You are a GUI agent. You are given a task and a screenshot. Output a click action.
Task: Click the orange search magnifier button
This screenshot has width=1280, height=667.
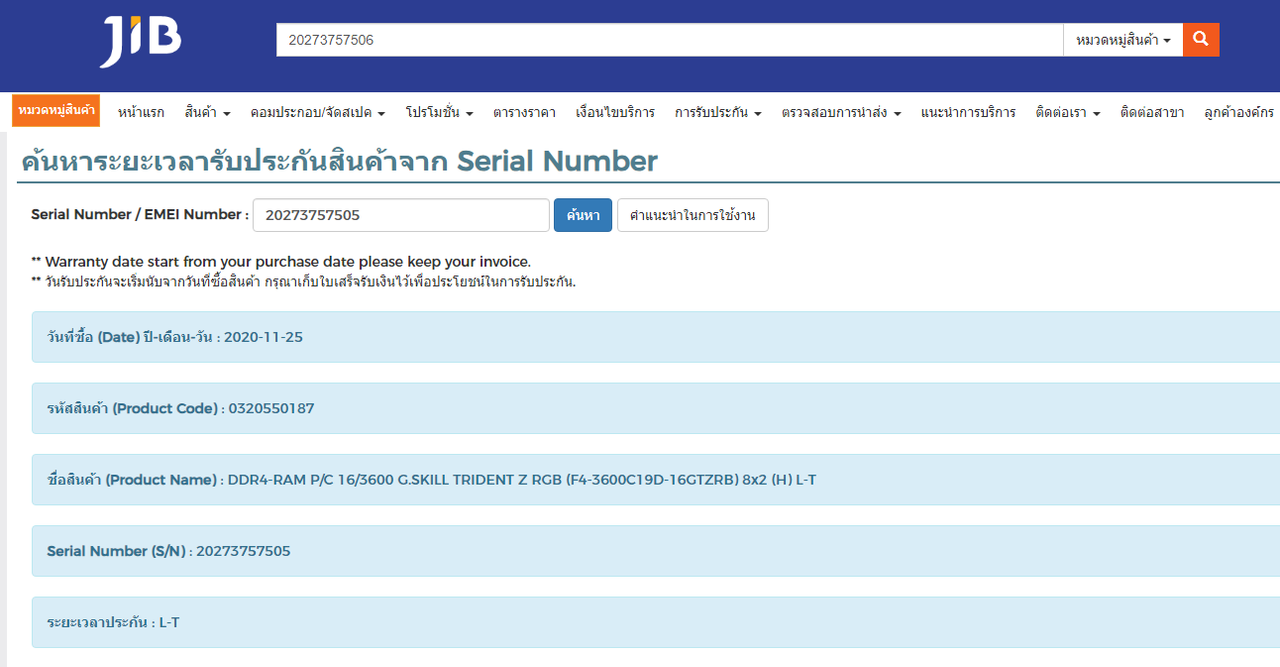pyautogui.click(x=1201, y=40)
